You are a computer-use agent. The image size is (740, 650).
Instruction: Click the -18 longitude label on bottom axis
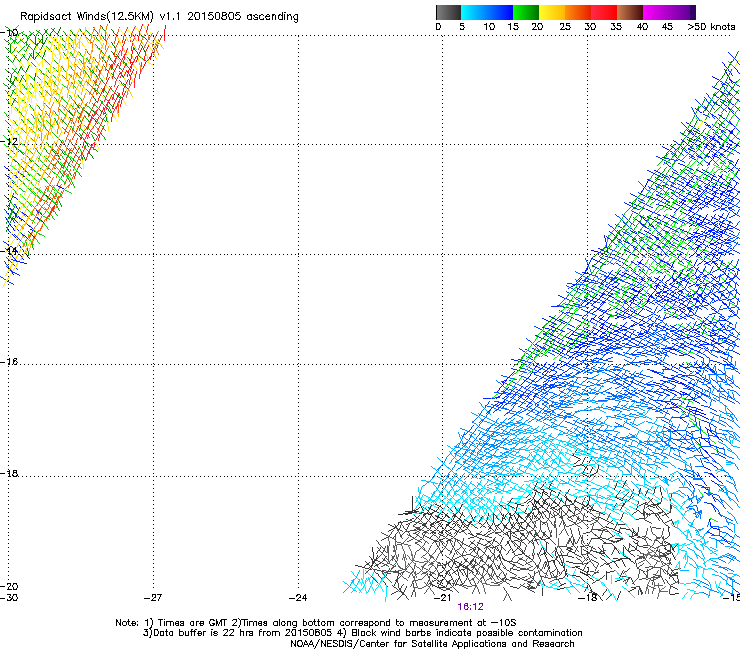(x=588, y=598)
